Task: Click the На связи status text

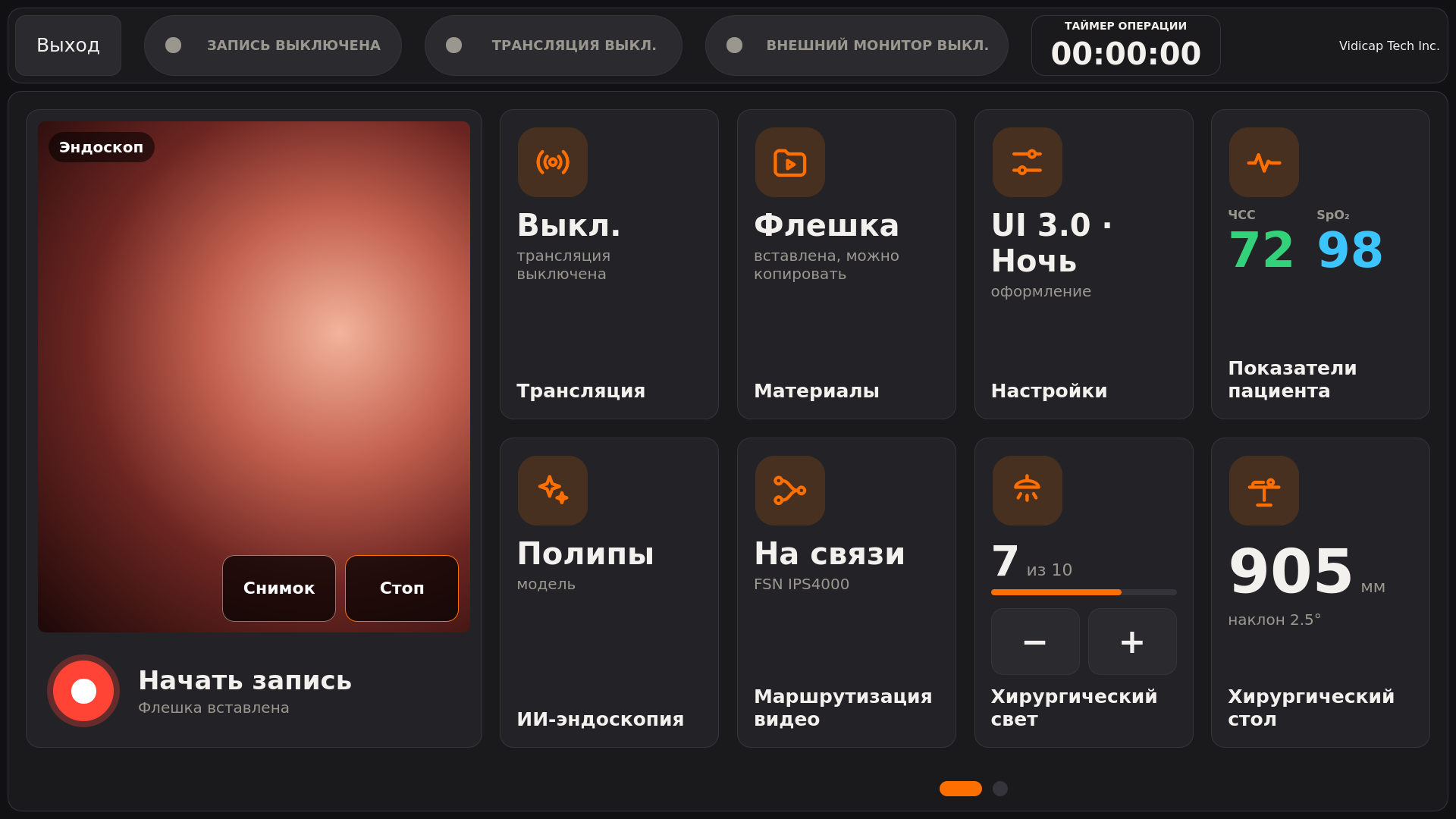Action: click(x=830, y=554)
